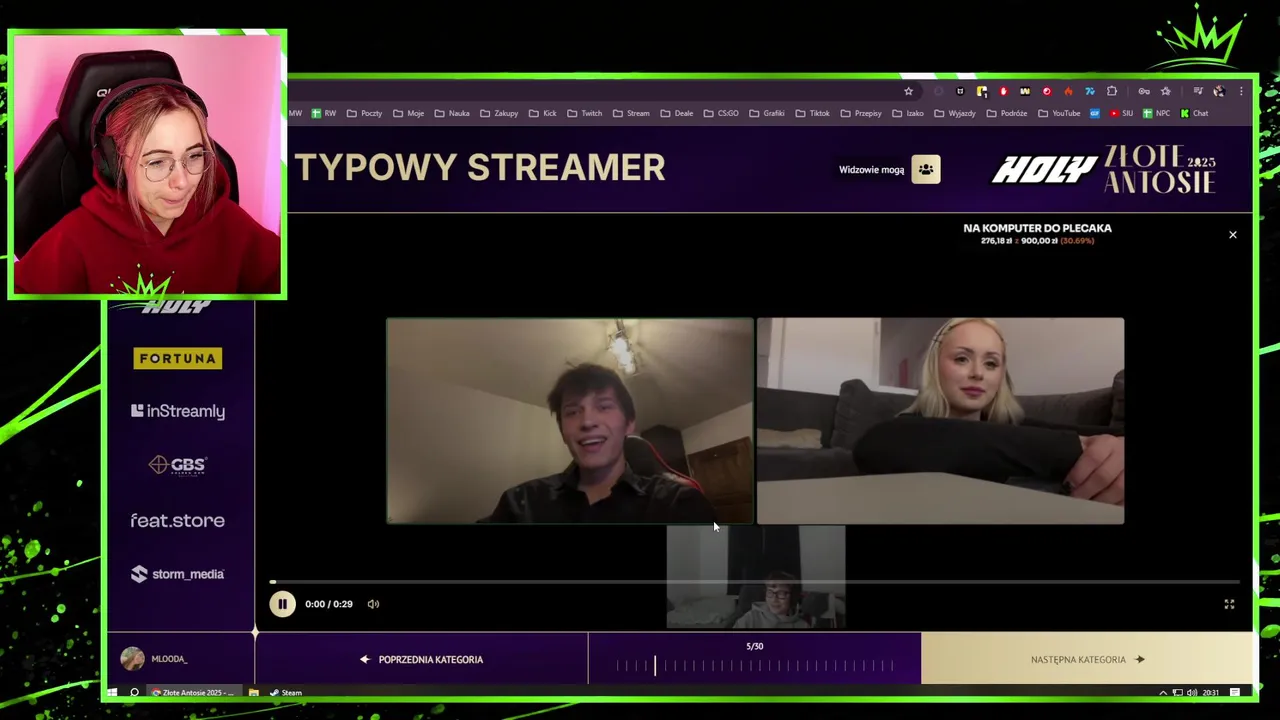Open the Grafiki bookmarks folder
This screenshot has height=720, width=1280.
[x=767, y=113]
